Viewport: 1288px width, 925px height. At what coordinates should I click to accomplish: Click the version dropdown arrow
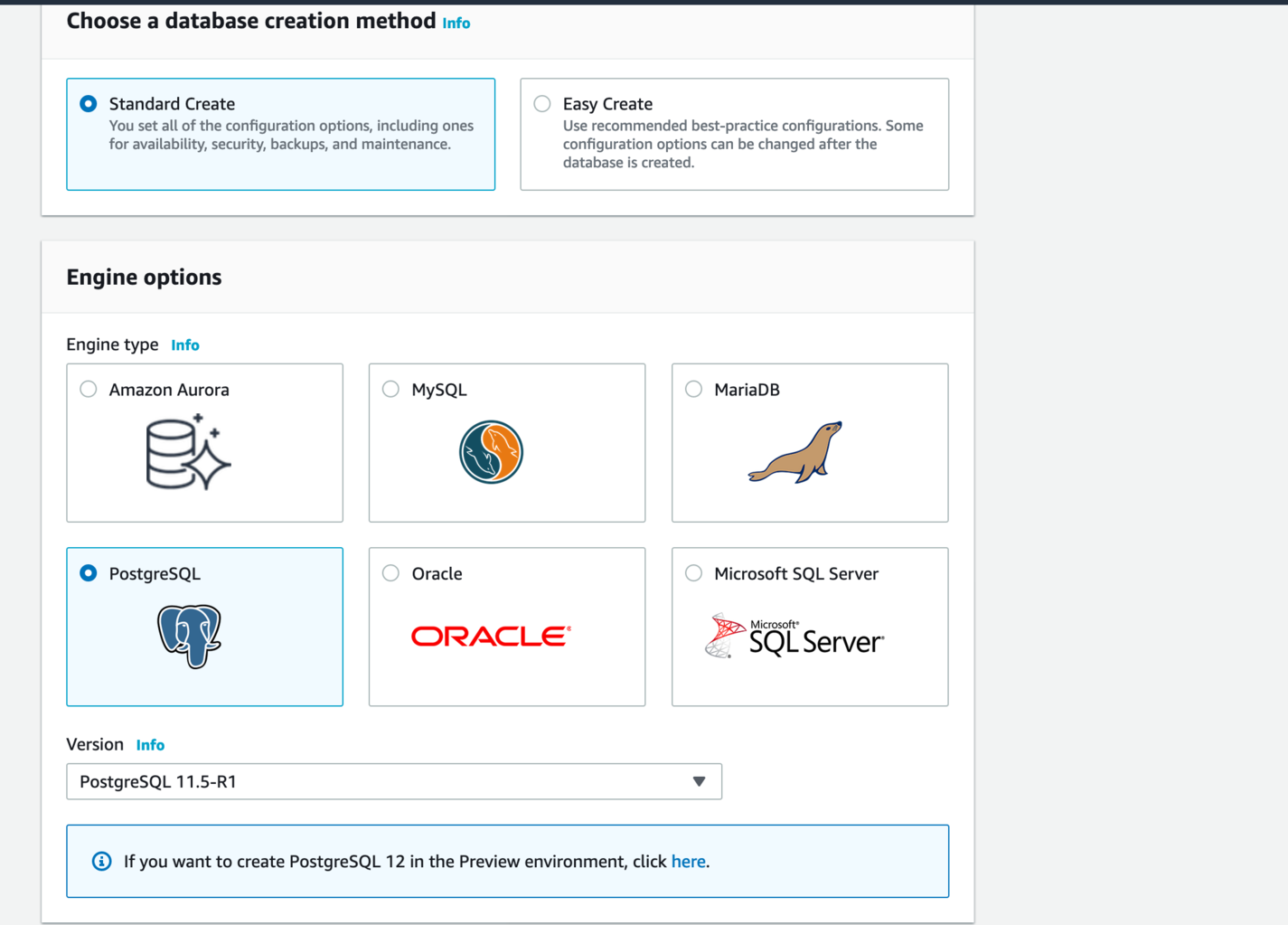click(x=699, y=782)
